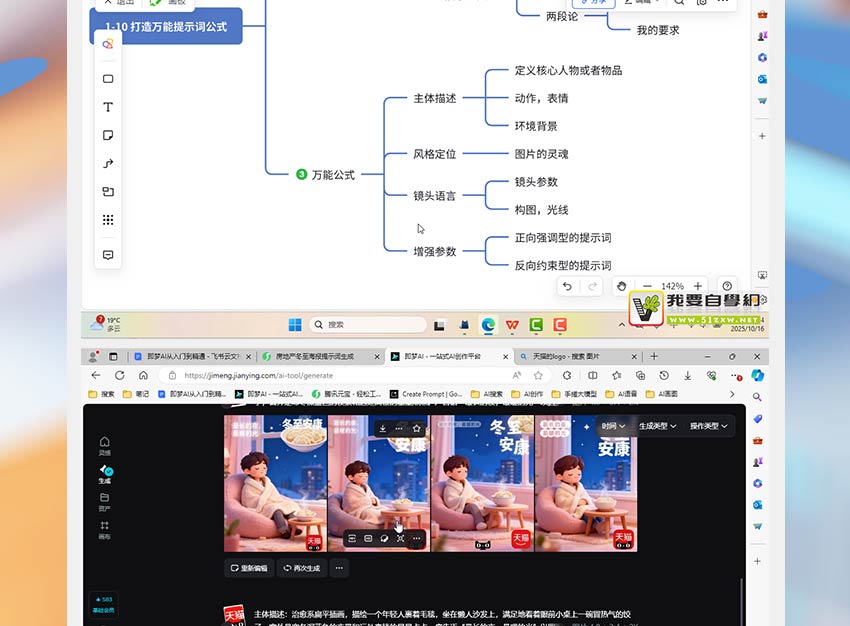
Task: Select the text tool in whiteboard toolbar
Action: (x=108, y=107)
